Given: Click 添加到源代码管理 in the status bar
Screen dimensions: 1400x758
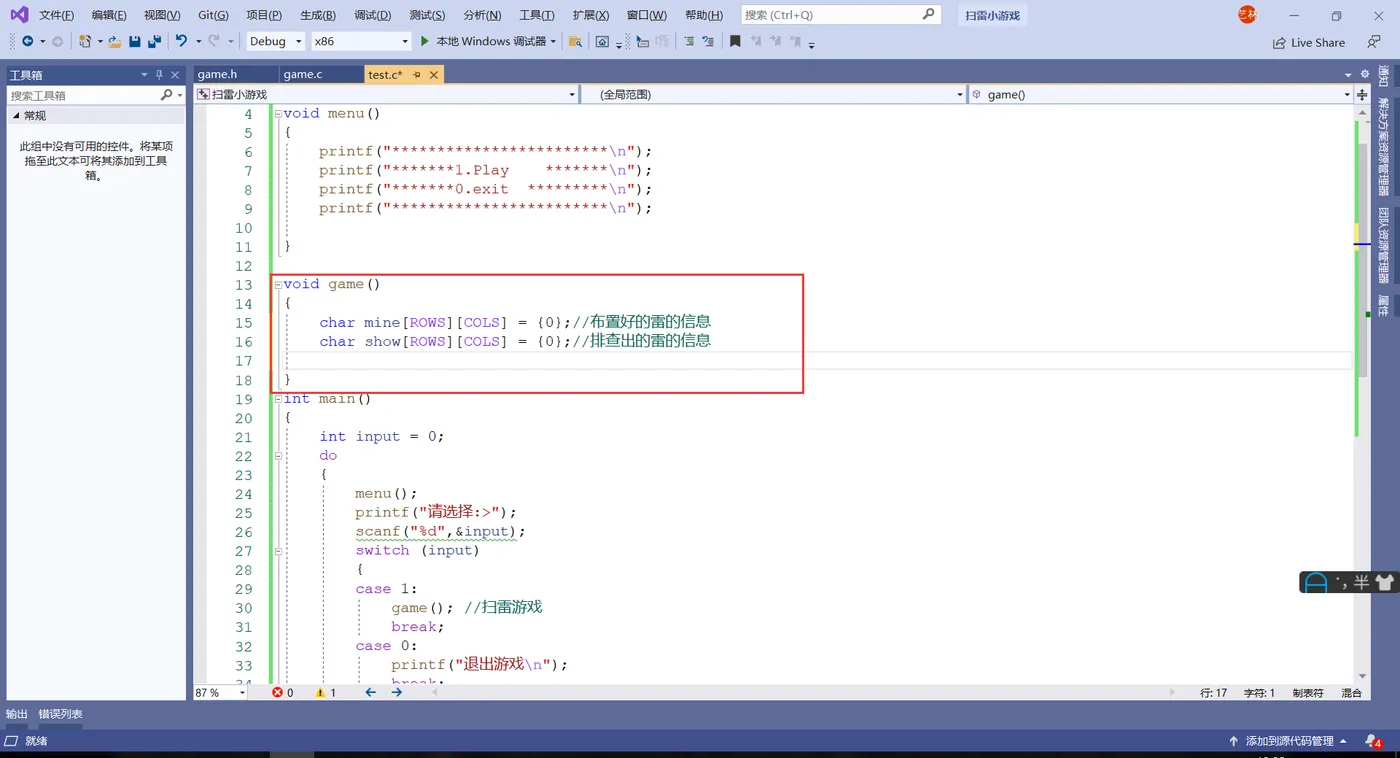Looking at the screenshot, I should coord(1290,741).
